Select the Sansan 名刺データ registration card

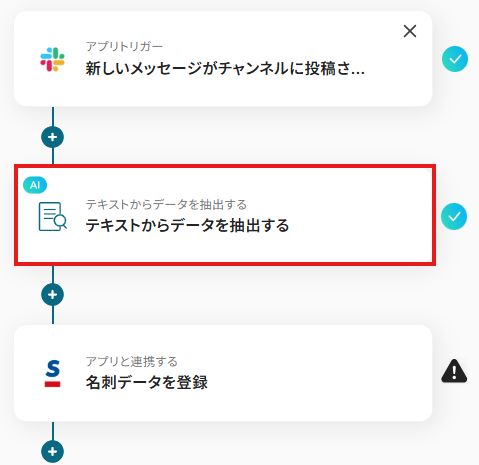point(223,373)
